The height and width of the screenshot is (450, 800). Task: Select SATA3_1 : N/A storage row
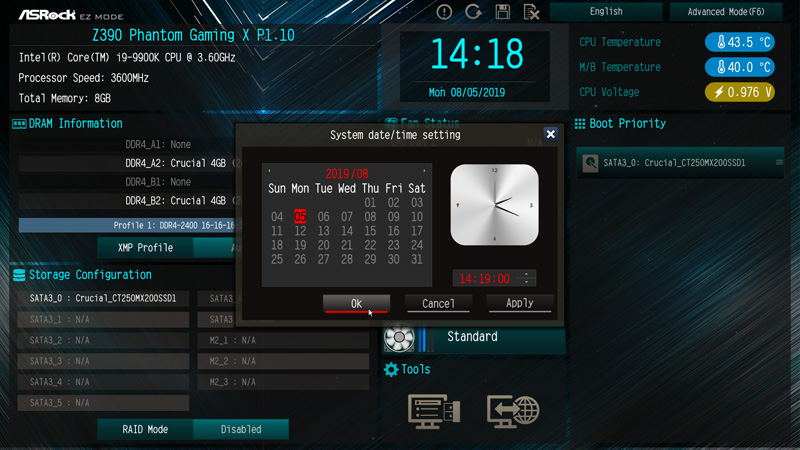[x=104, y=319]
